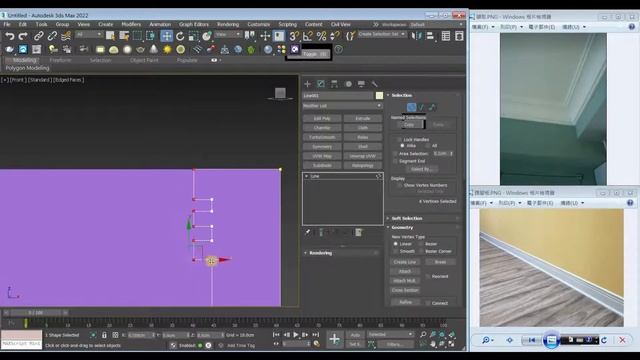Switch to the Freeform ribbon tab
640x360 pixels.
[x=60, y=60]
